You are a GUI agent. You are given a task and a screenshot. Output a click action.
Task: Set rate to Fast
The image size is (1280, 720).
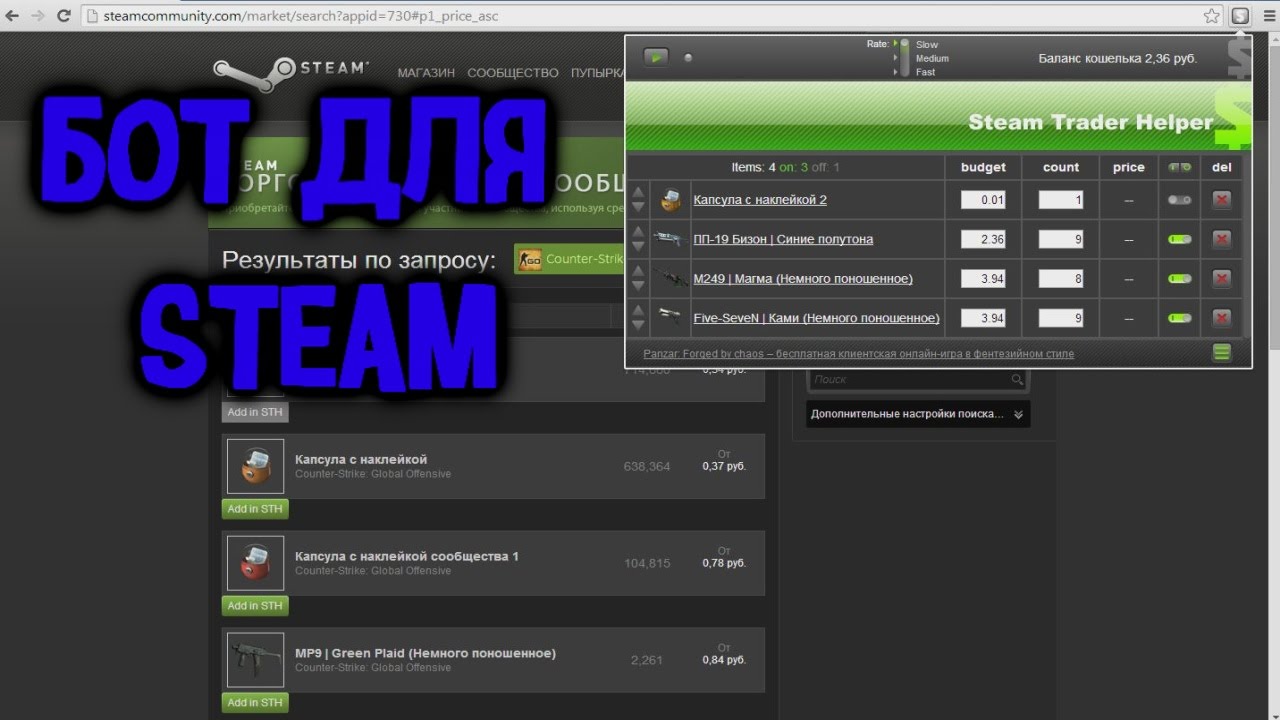925,72
